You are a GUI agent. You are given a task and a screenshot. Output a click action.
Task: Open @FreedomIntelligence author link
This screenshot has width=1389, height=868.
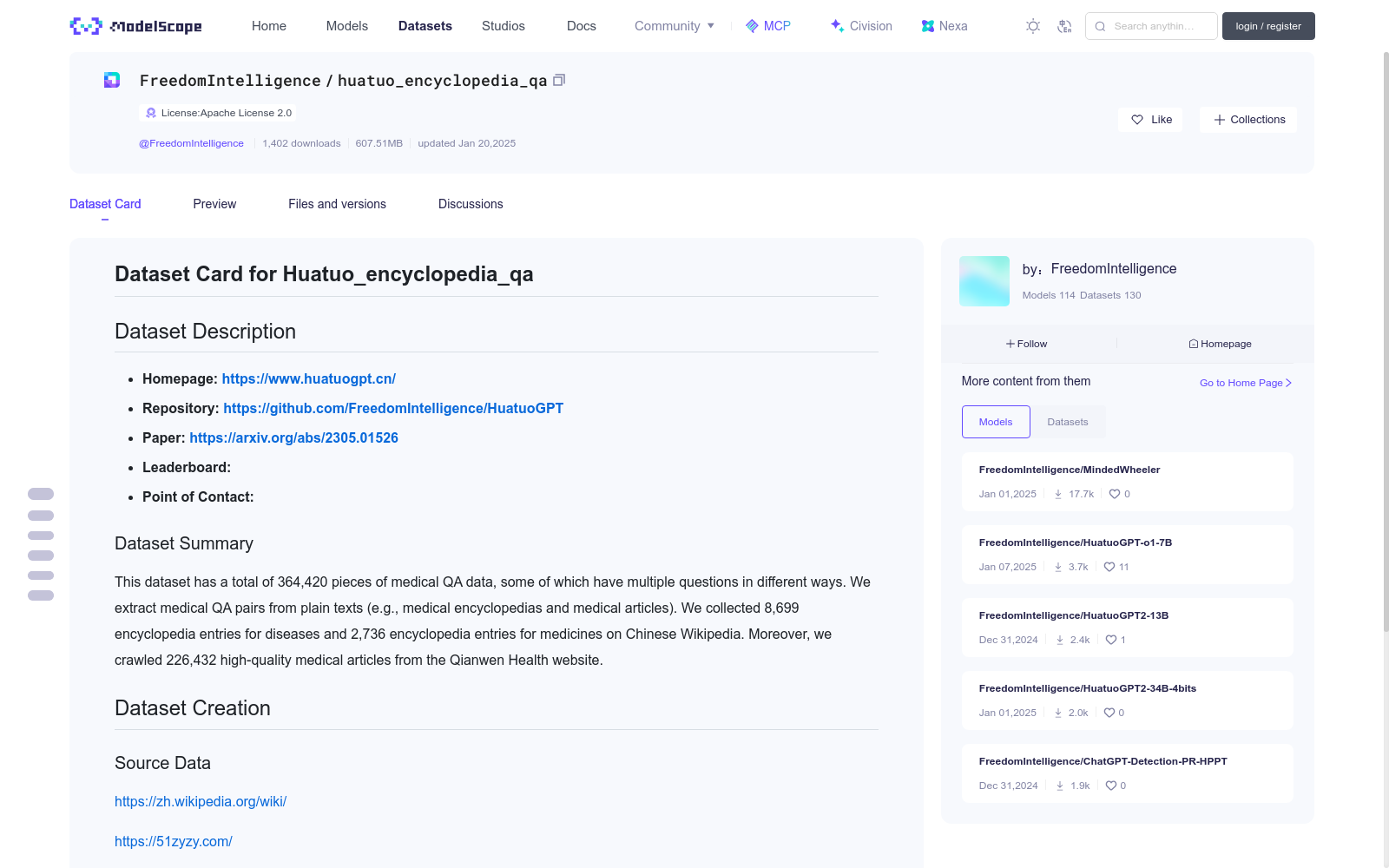191,143
